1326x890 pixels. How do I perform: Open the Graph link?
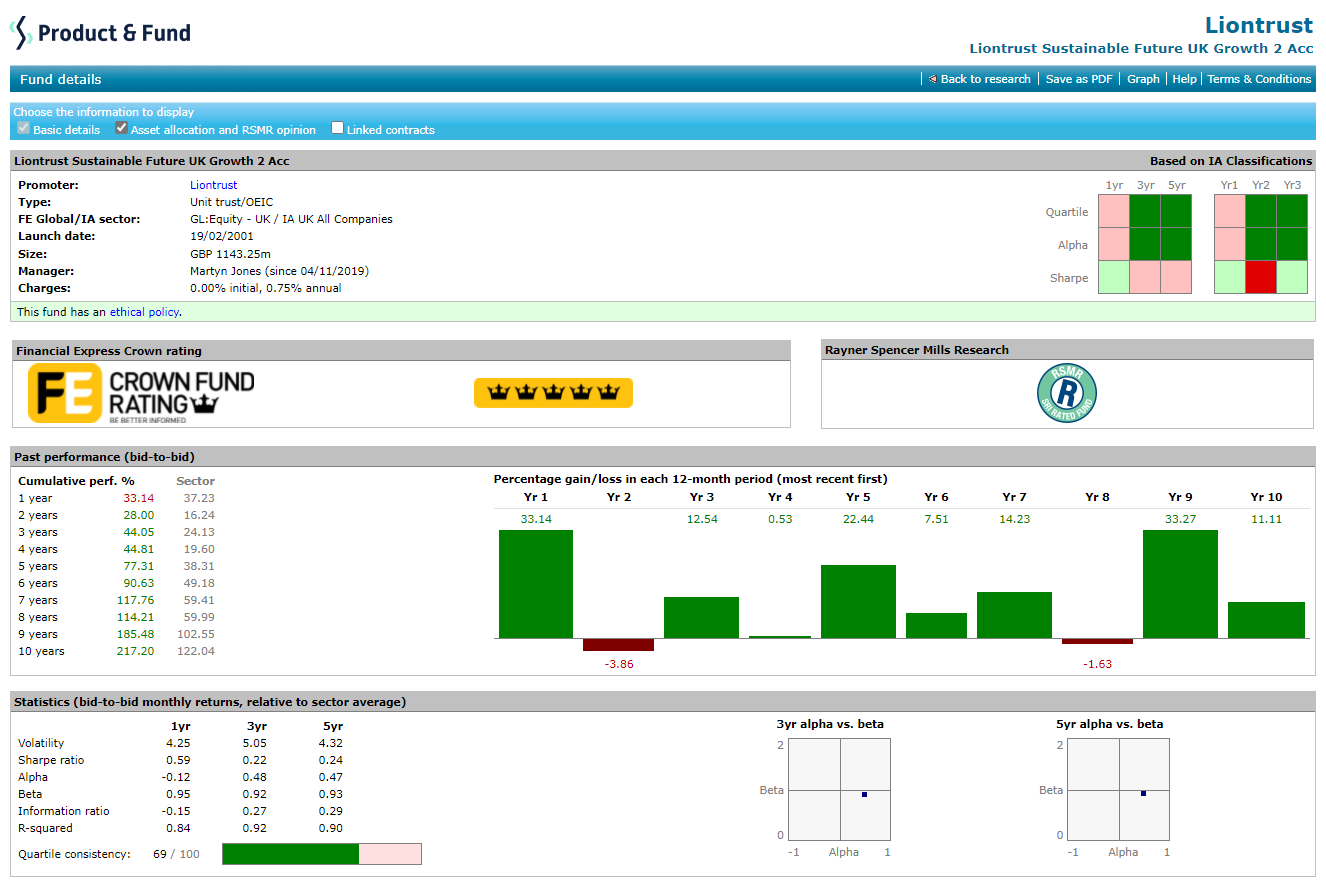(x=1143, y=79)
